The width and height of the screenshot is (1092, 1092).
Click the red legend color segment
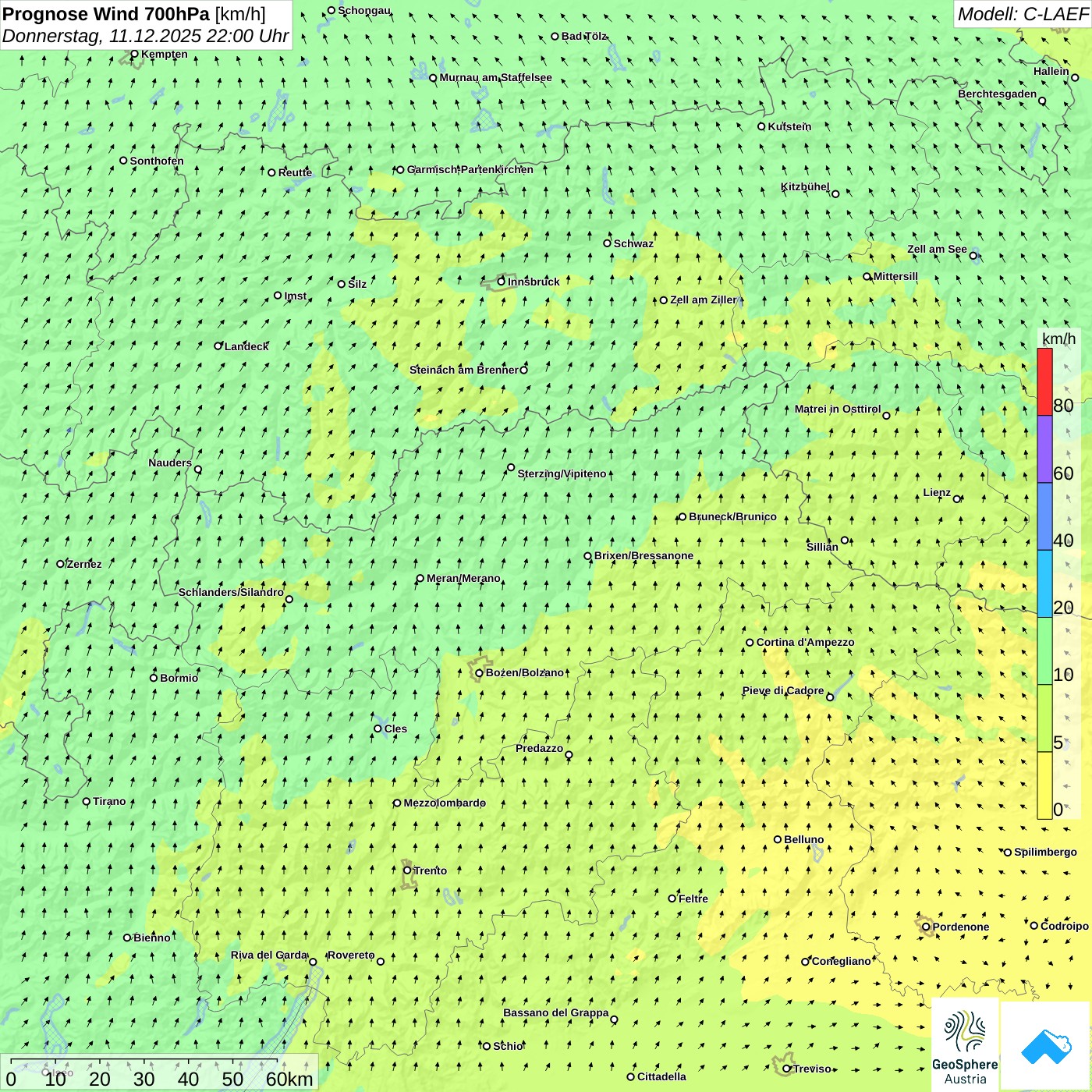click(x=1044, y=382)
